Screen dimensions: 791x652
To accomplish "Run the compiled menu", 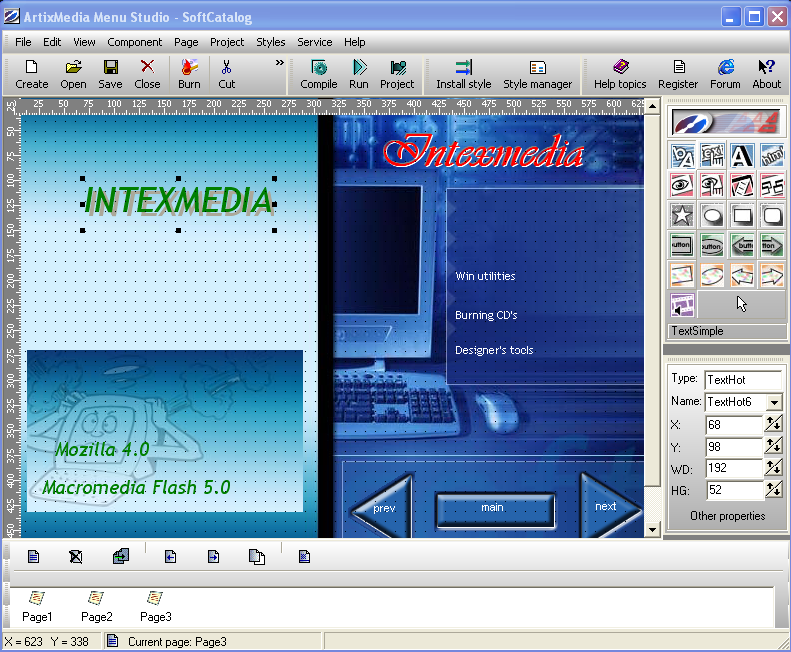I will coord(359,74).
